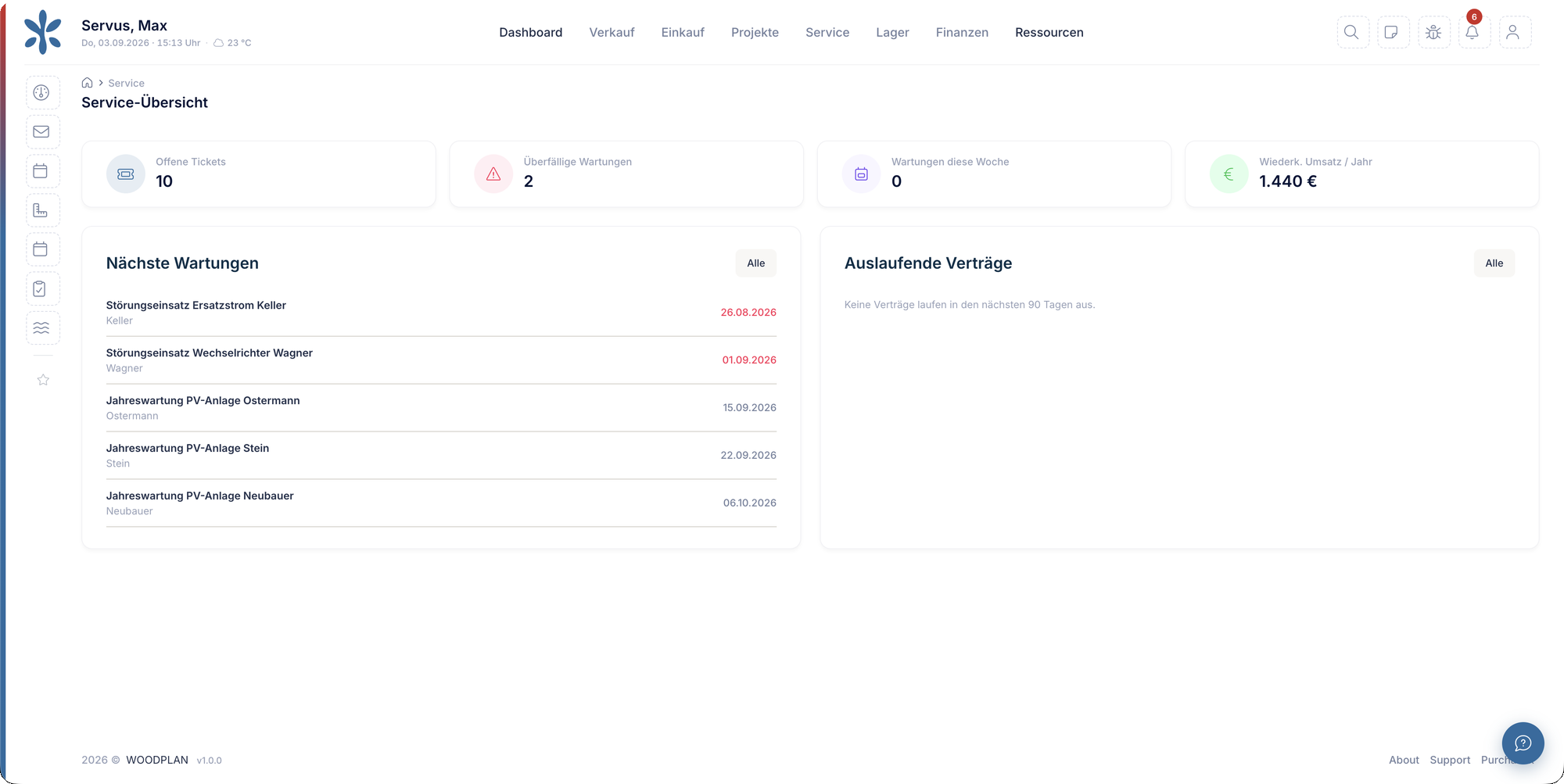The width and height of the screenshot is (1564, 784).
Task: Open the search magnifier icon
Action: tap(1352, 32)
